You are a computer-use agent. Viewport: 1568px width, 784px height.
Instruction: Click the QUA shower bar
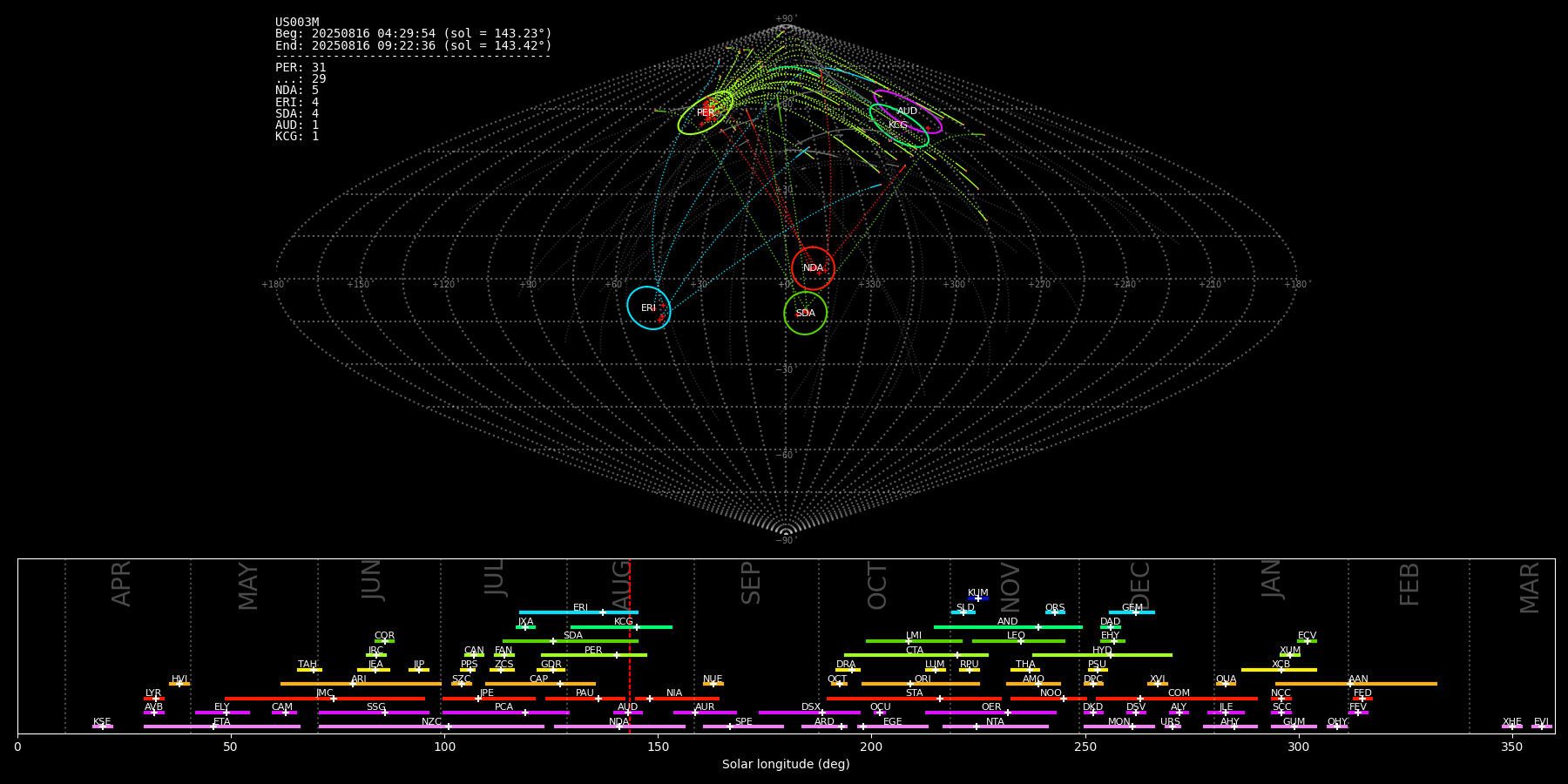(x=1226, y=684)
